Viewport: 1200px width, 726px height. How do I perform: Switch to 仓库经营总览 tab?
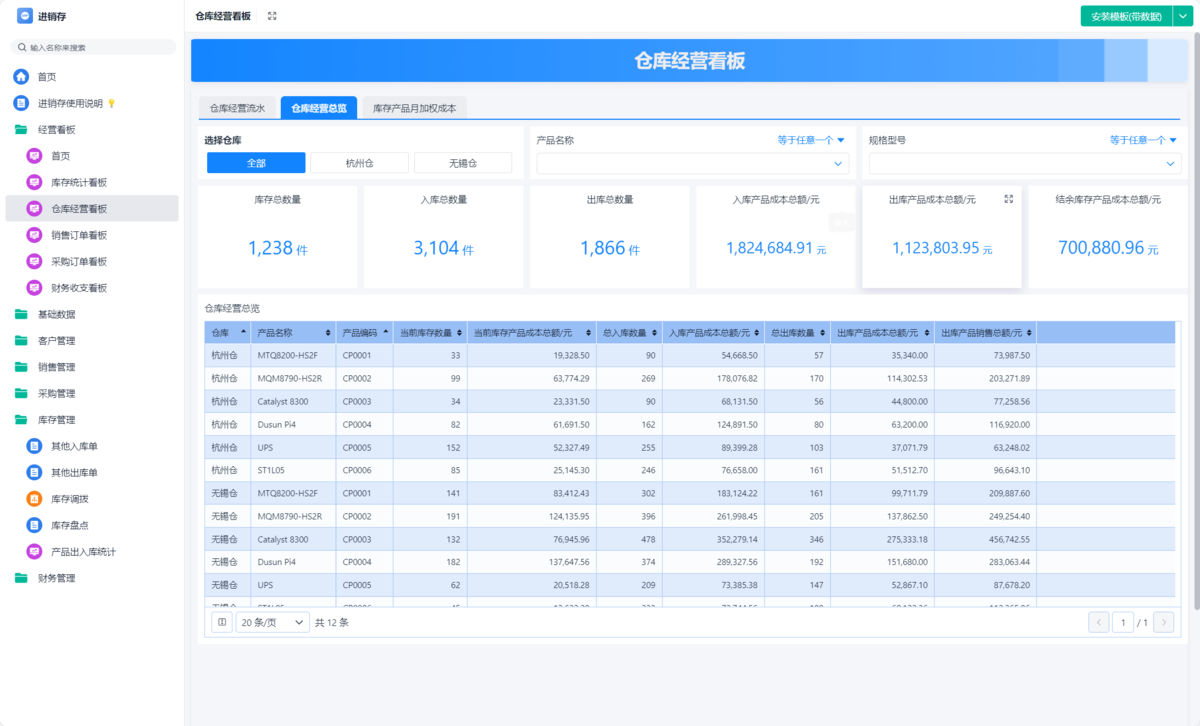tap(319, 108)
